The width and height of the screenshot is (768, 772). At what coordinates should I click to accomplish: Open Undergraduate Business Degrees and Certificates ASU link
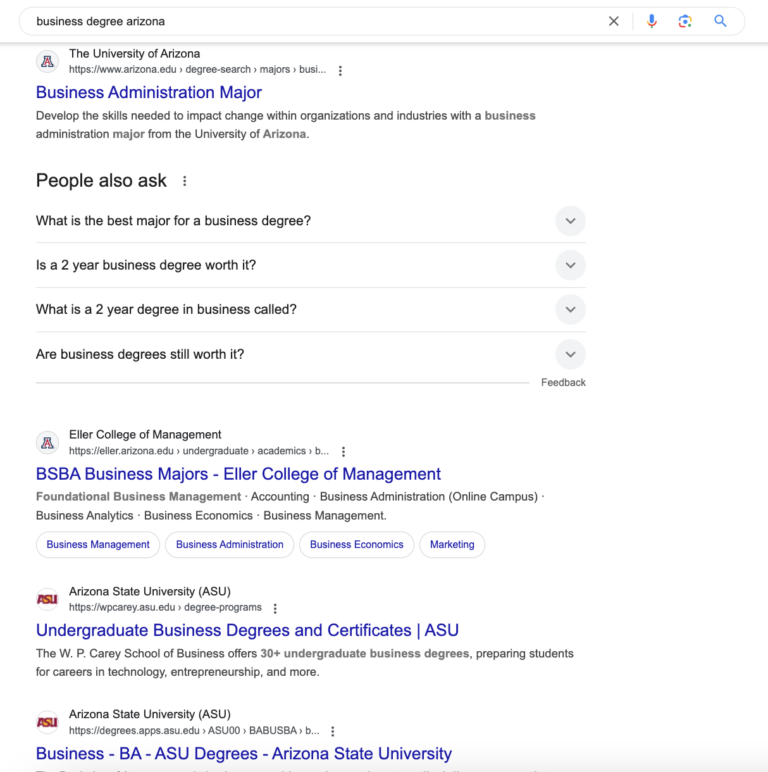pyautogui.click(x=247, y=630)
